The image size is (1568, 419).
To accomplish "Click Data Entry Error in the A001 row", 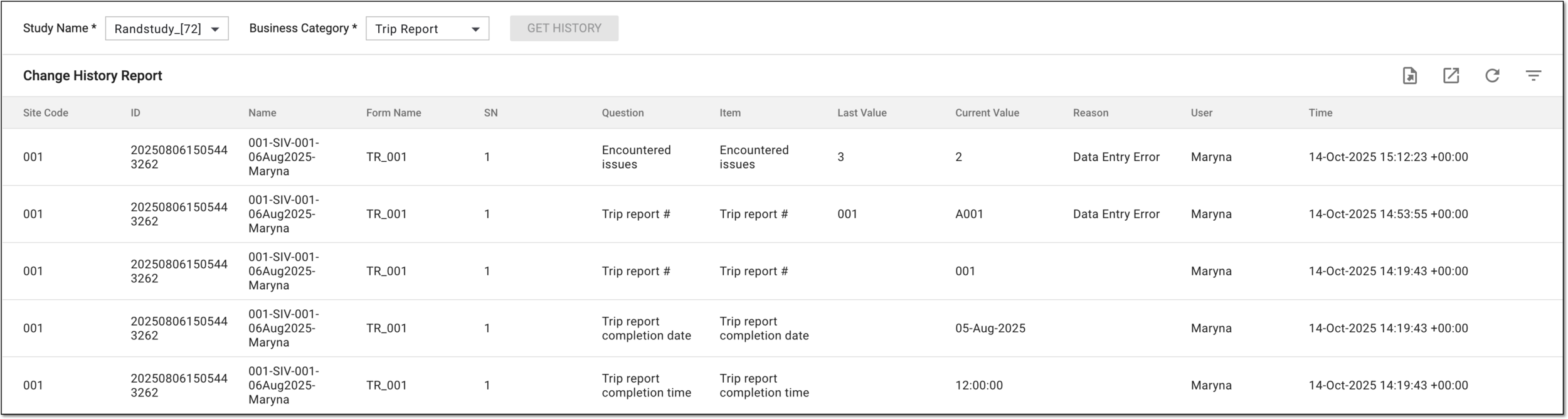I will pyautogui.click(x=1116, y=214).
